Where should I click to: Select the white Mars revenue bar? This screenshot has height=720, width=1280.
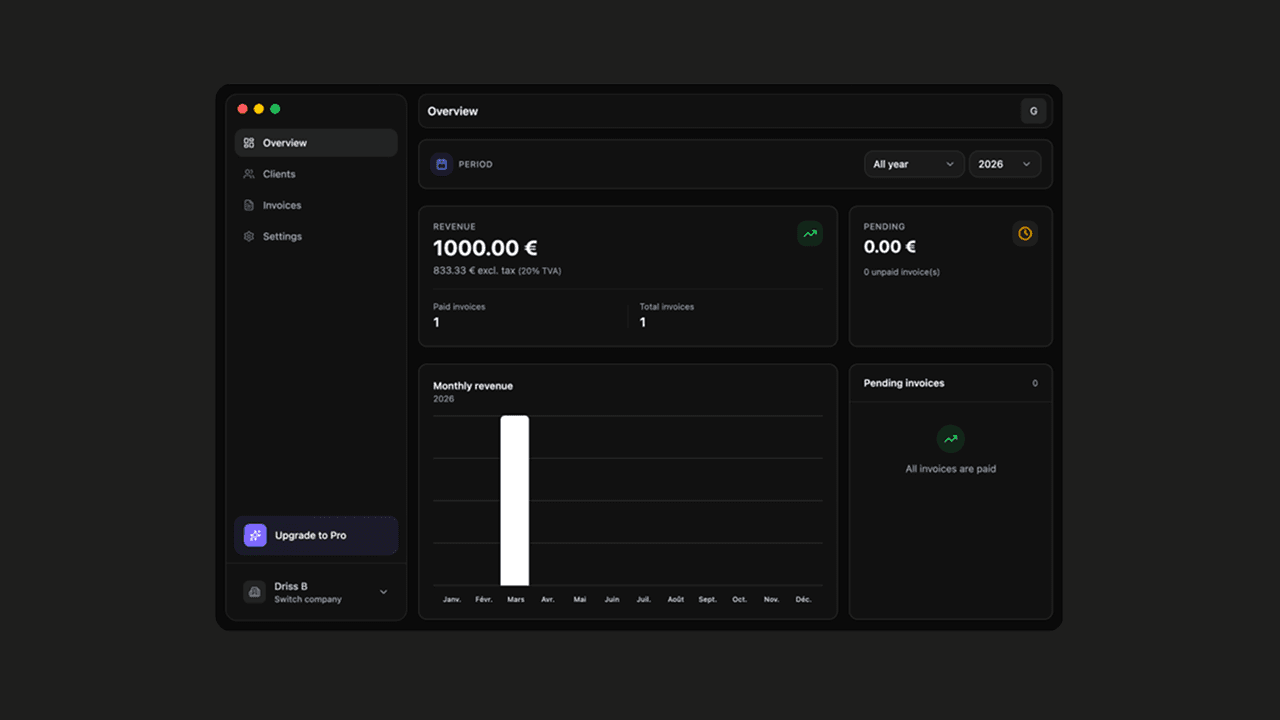point(515,500)
